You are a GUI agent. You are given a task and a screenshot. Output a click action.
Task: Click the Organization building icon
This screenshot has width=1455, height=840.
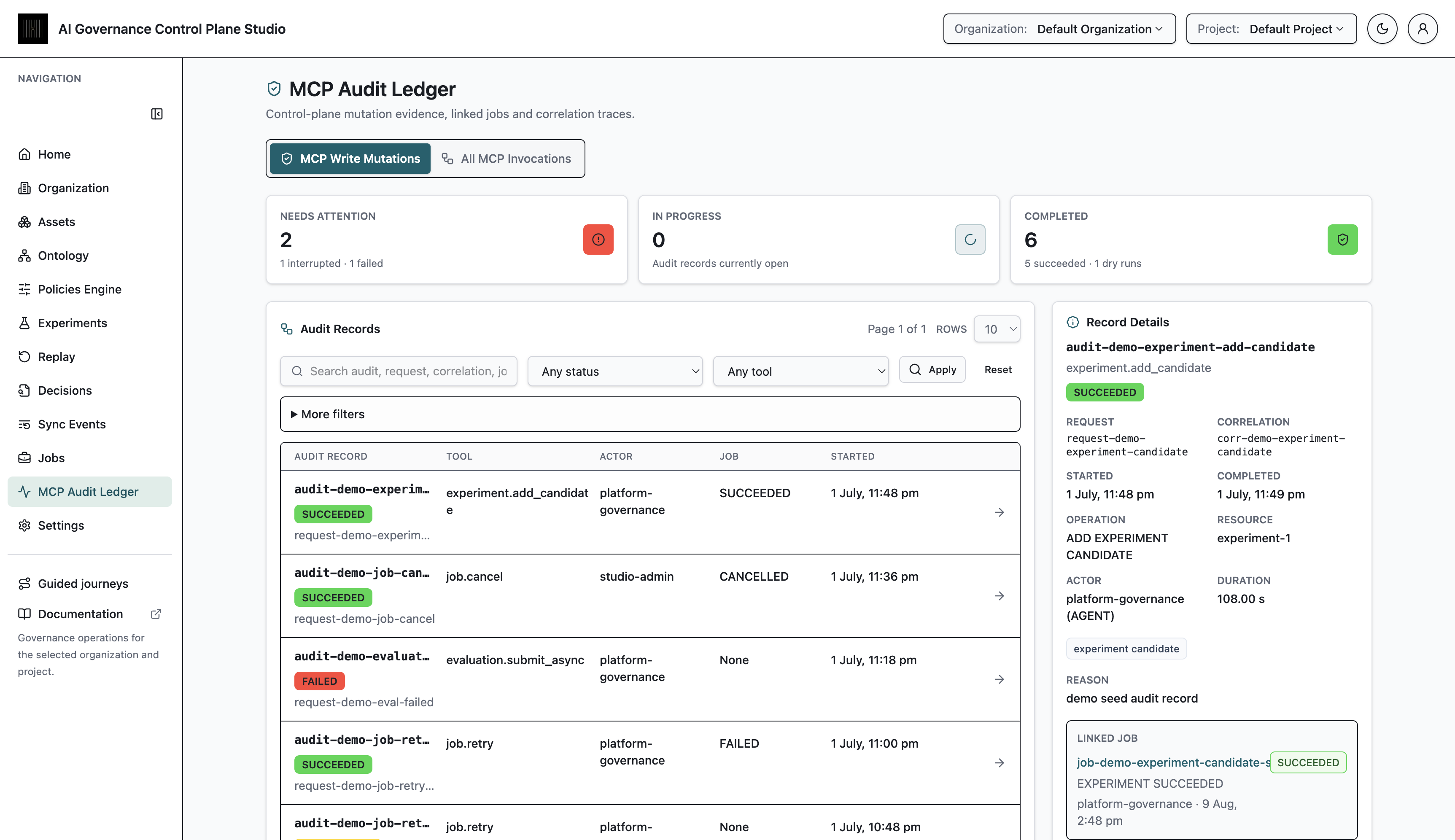[x=24, y=188]
